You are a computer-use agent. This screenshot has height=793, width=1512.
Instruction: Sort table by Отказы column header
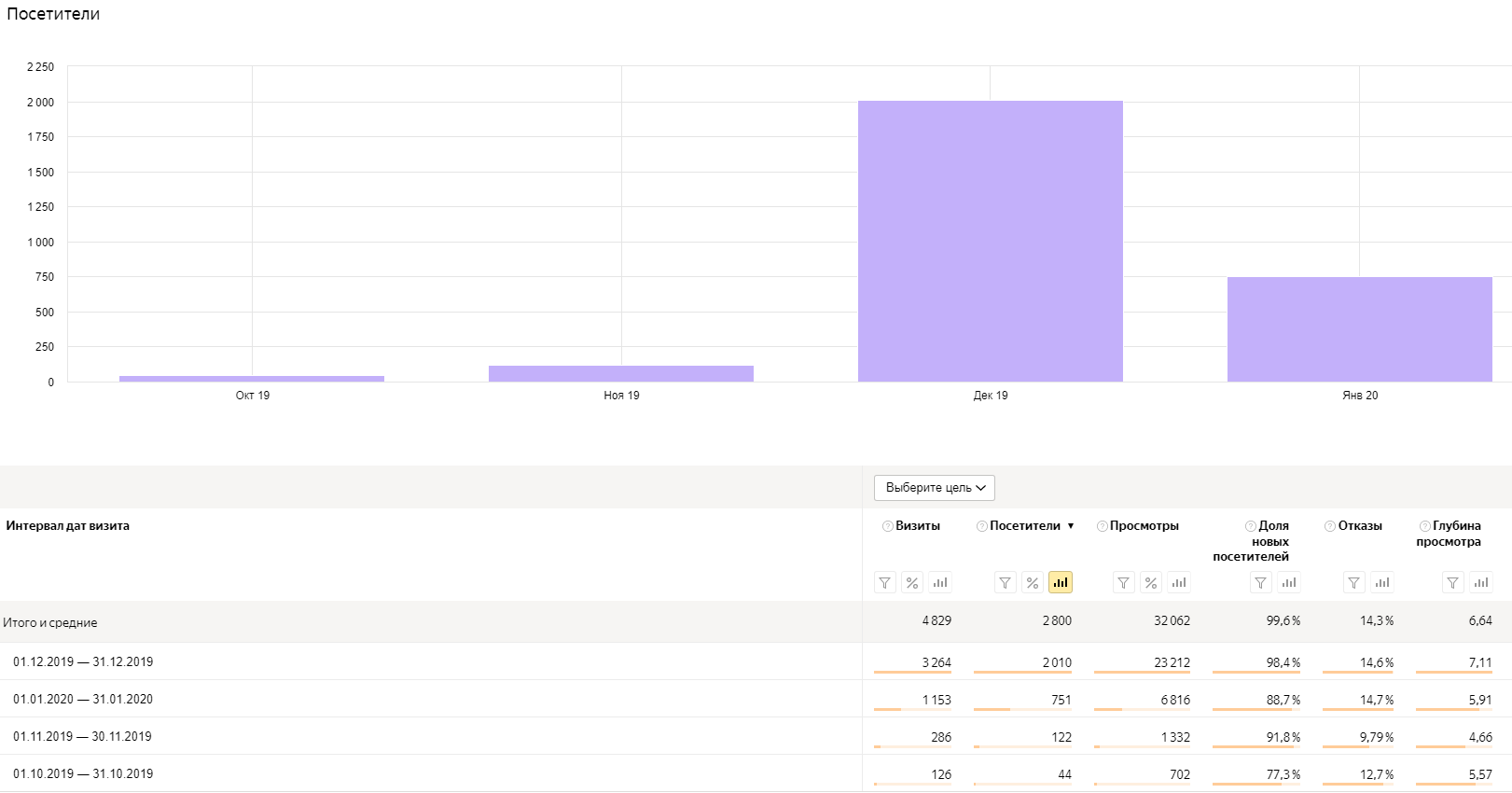(1360, 526)
